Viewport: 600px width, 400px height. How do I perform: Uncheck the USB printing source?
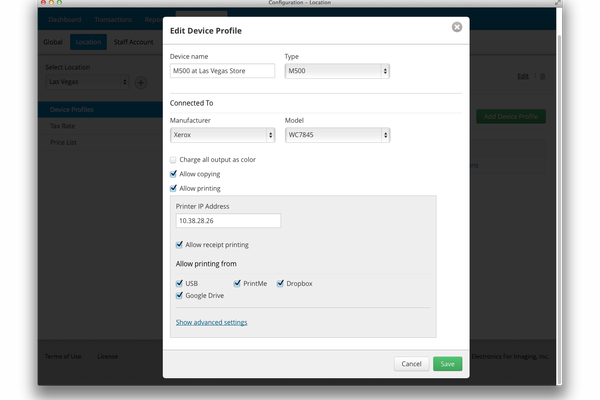tap(179, 283)
